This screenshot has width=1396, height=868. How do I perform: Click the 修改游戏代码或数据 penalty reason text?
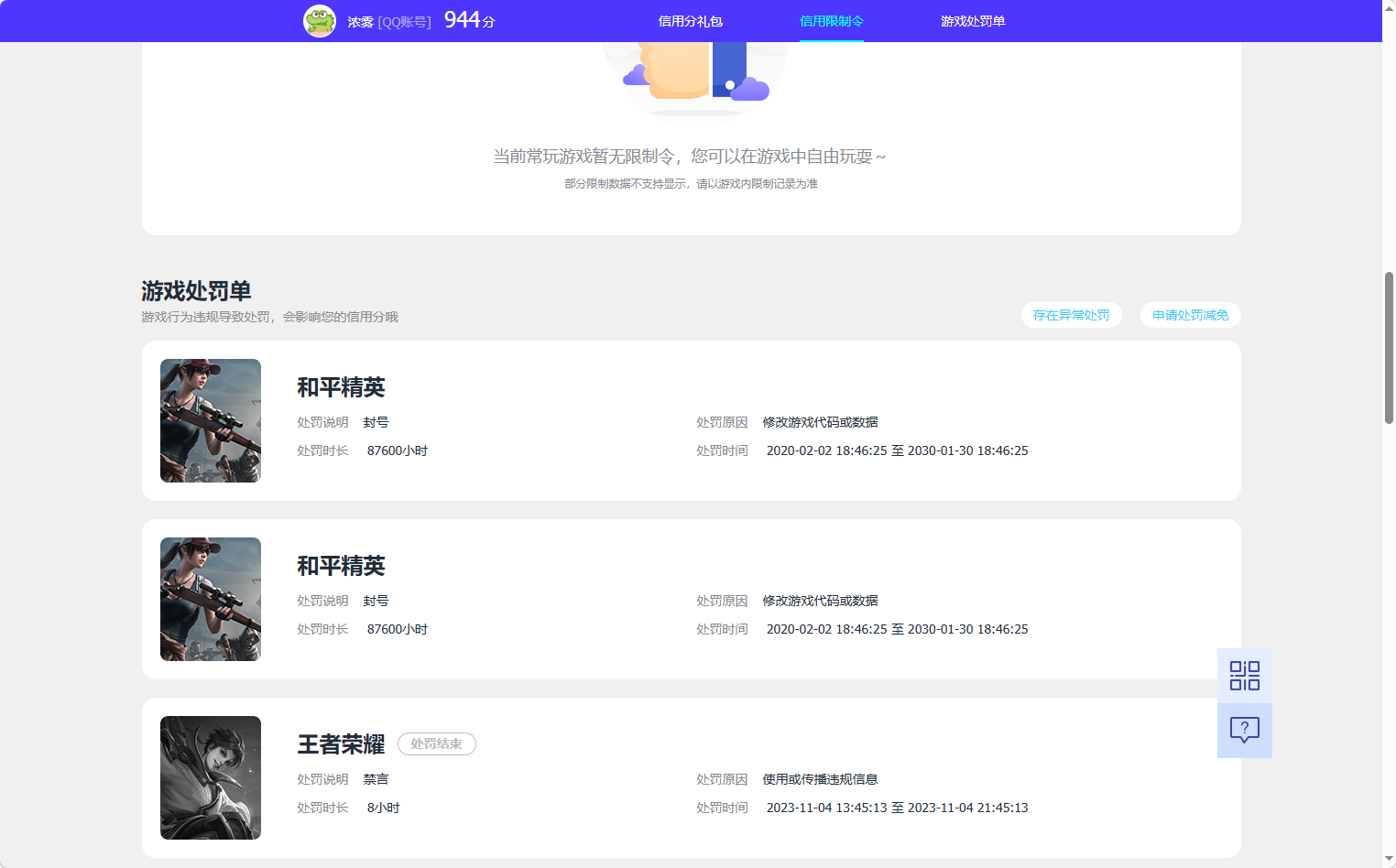click(x=819, y=421)
